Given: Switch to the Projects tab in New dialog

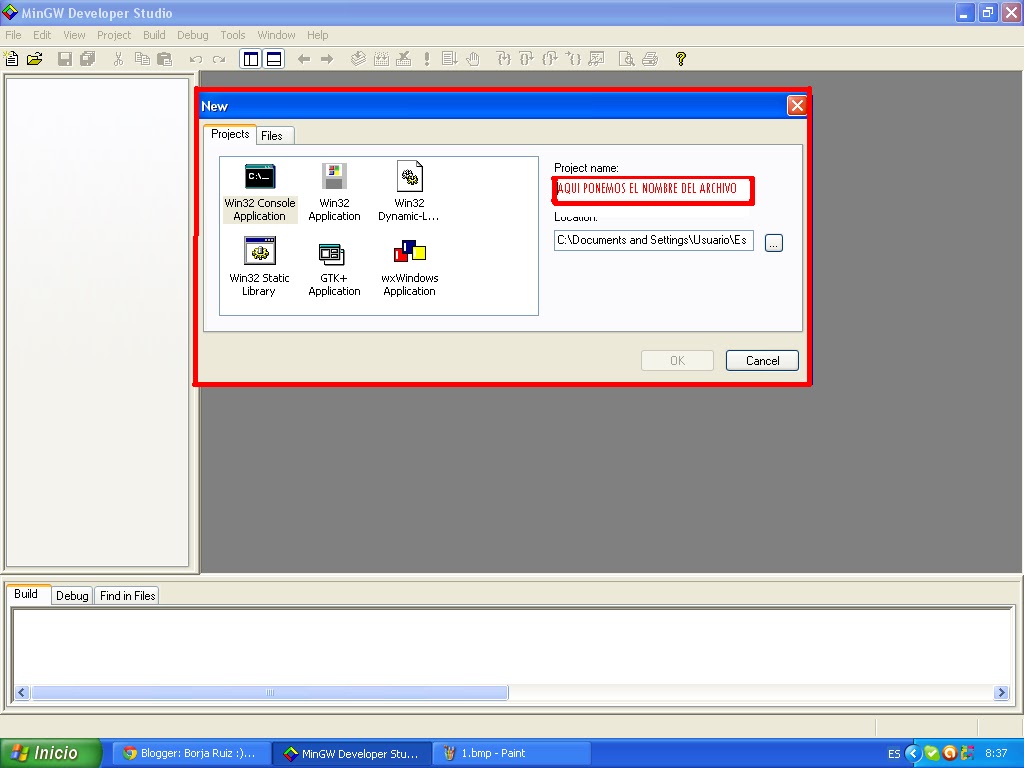Looking at the screenshot, I should click(x=230, y=134).
